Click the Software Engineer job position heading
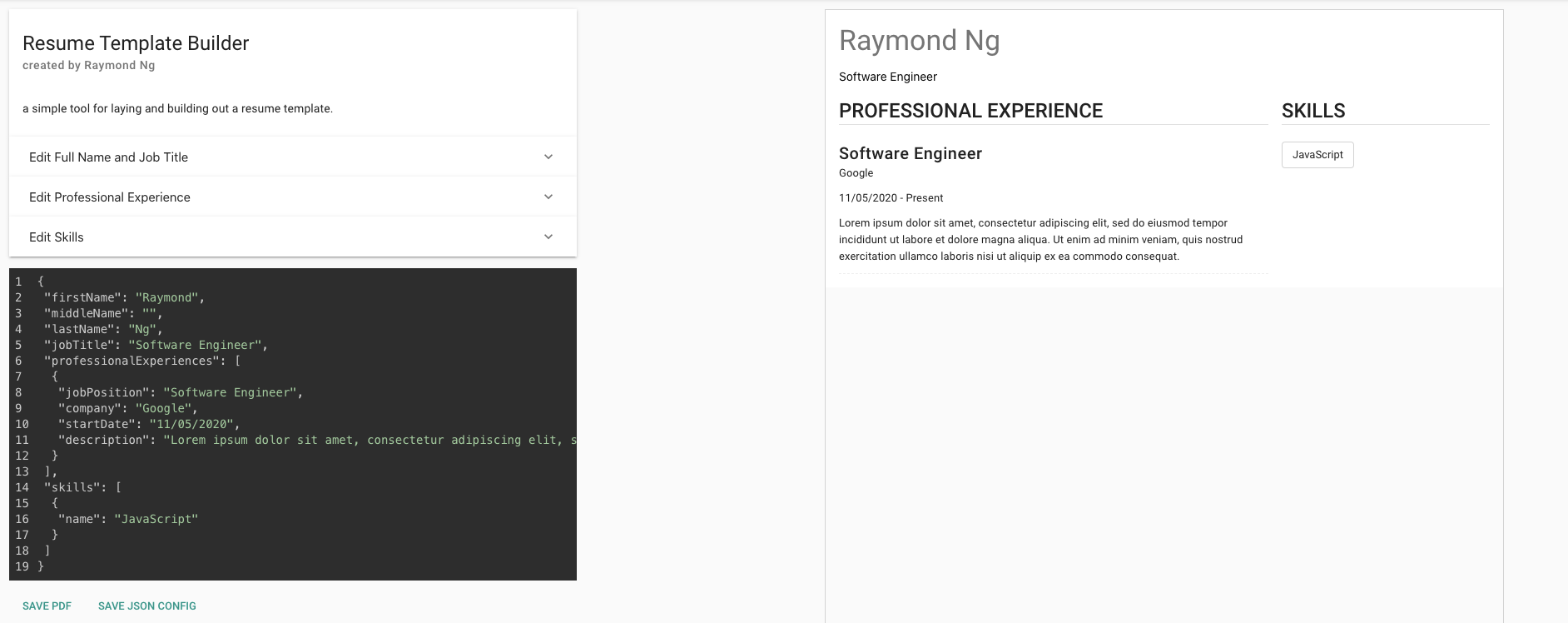The width and height of the screenshot is (1568, 623). (911, 153)
